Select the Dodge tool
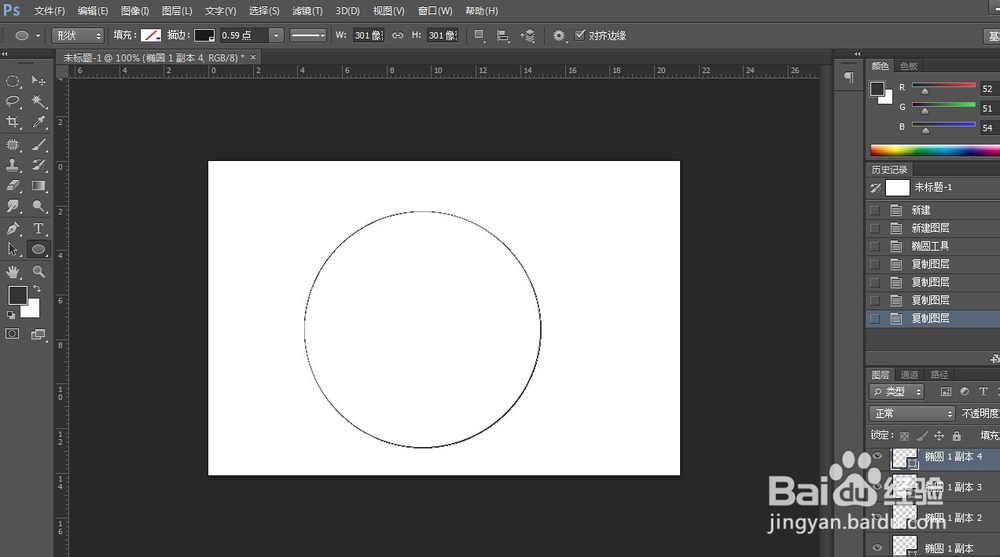The width and height of the screenshot is (1000, 557). 38,206
